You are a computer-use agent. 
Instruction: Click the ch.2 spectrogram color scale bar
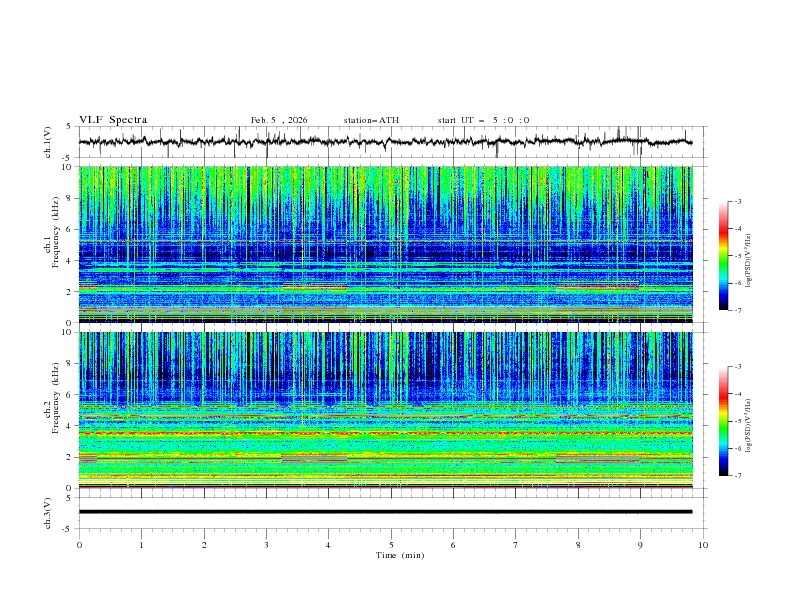(x=724, y=421)
